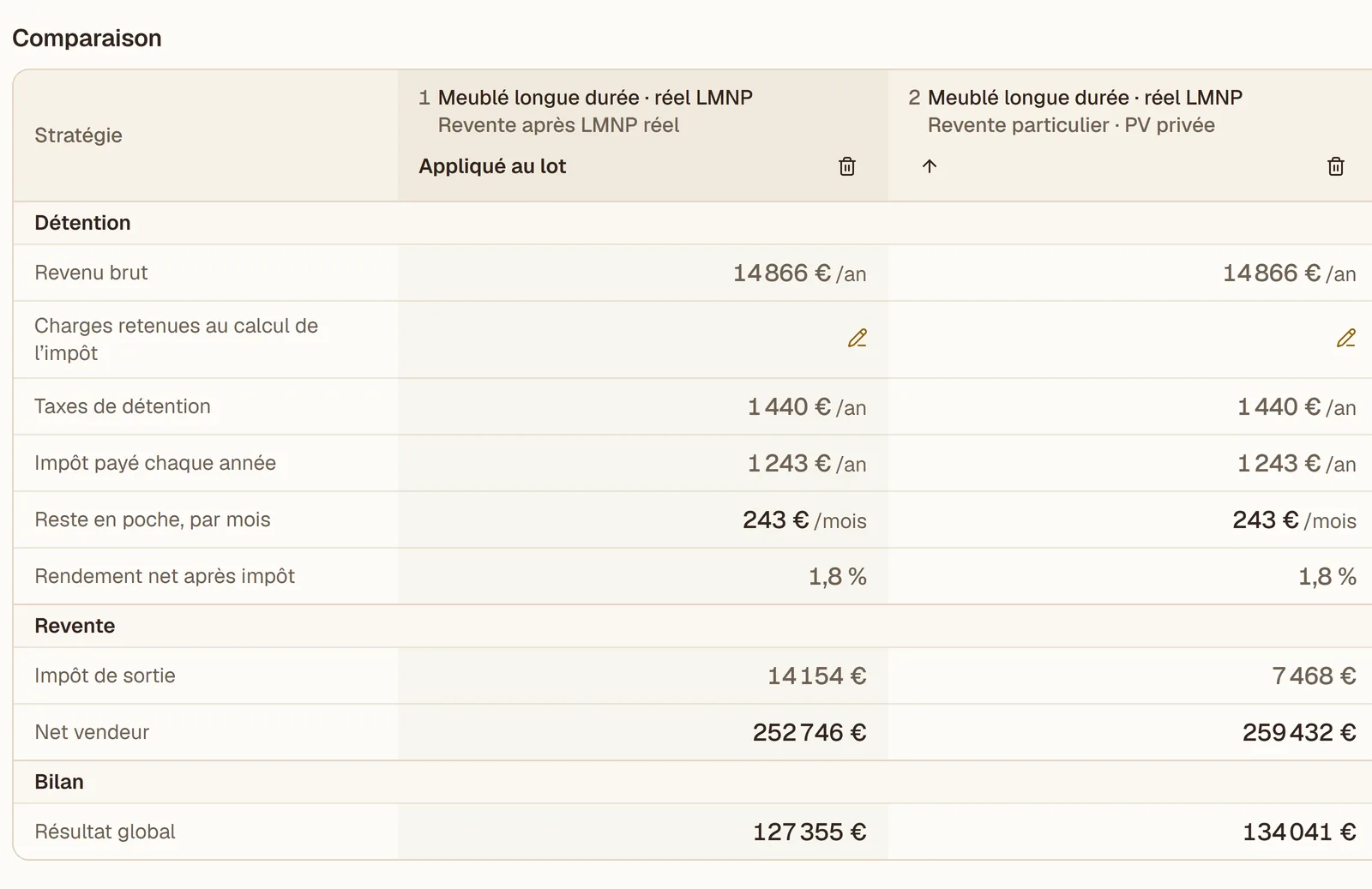Click the 'Taxes de détention' row label
1372x889 pixels.
123,406
